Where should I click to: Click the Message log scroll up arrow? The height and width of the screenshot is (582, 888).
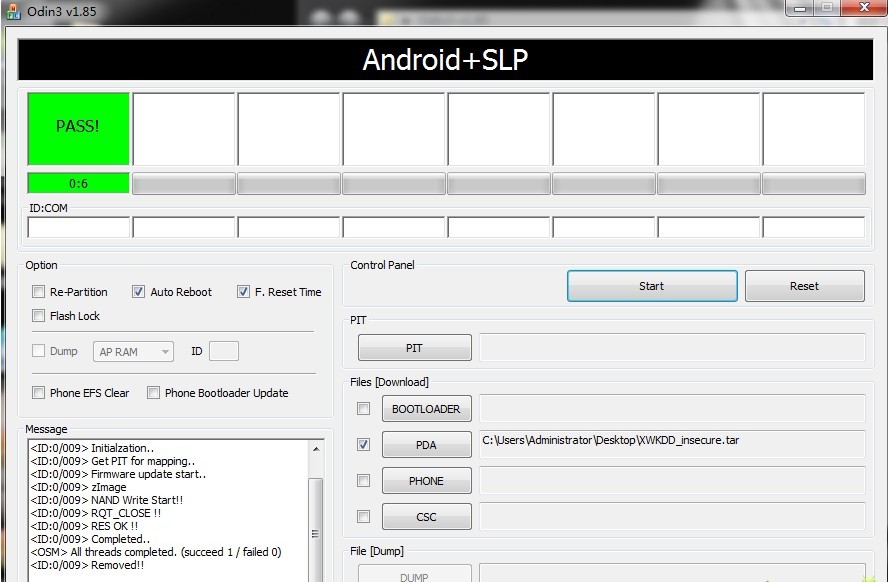point(316,449)
